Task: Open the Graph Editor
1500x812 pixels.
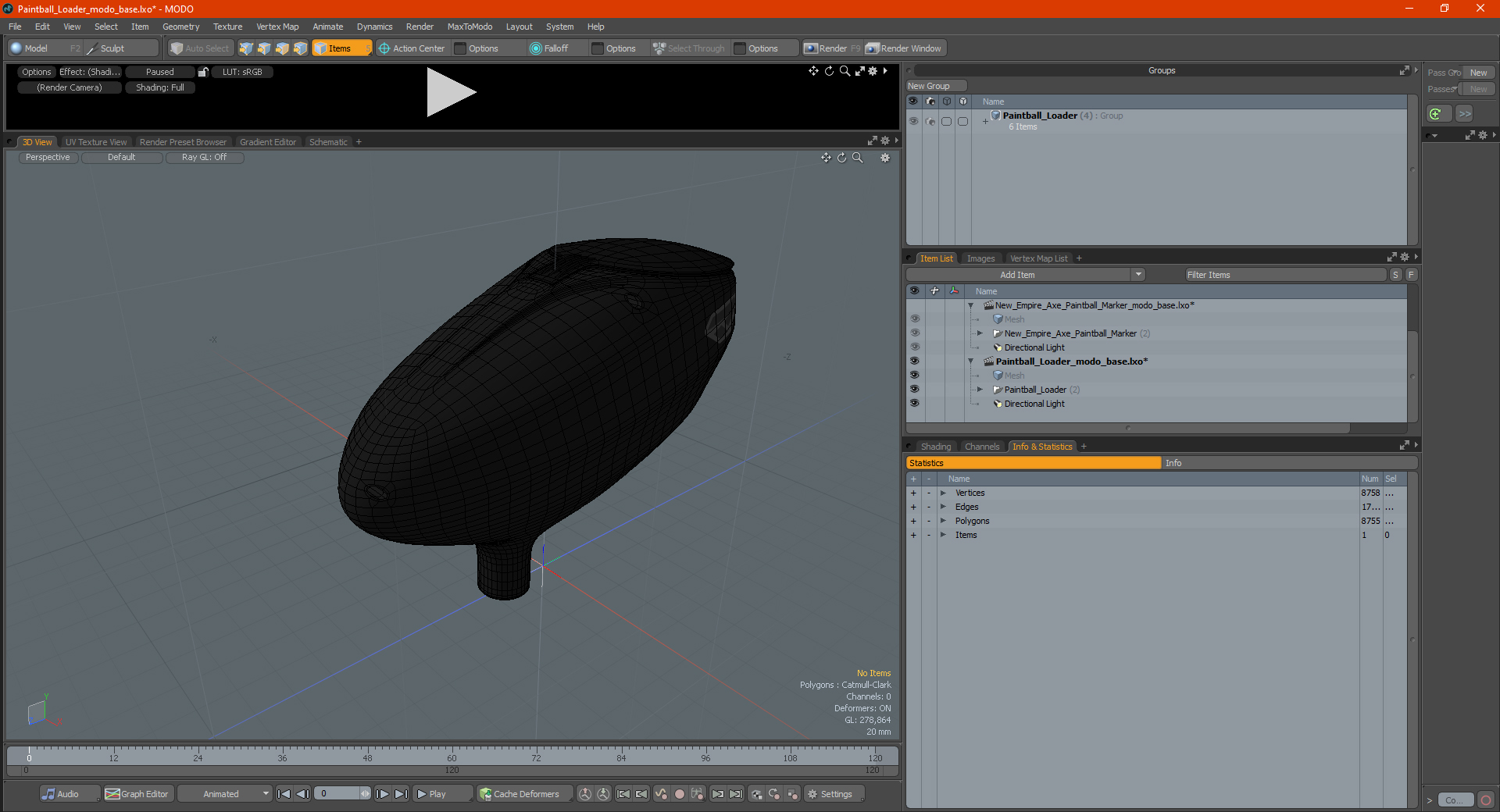Action: (137, 794)
